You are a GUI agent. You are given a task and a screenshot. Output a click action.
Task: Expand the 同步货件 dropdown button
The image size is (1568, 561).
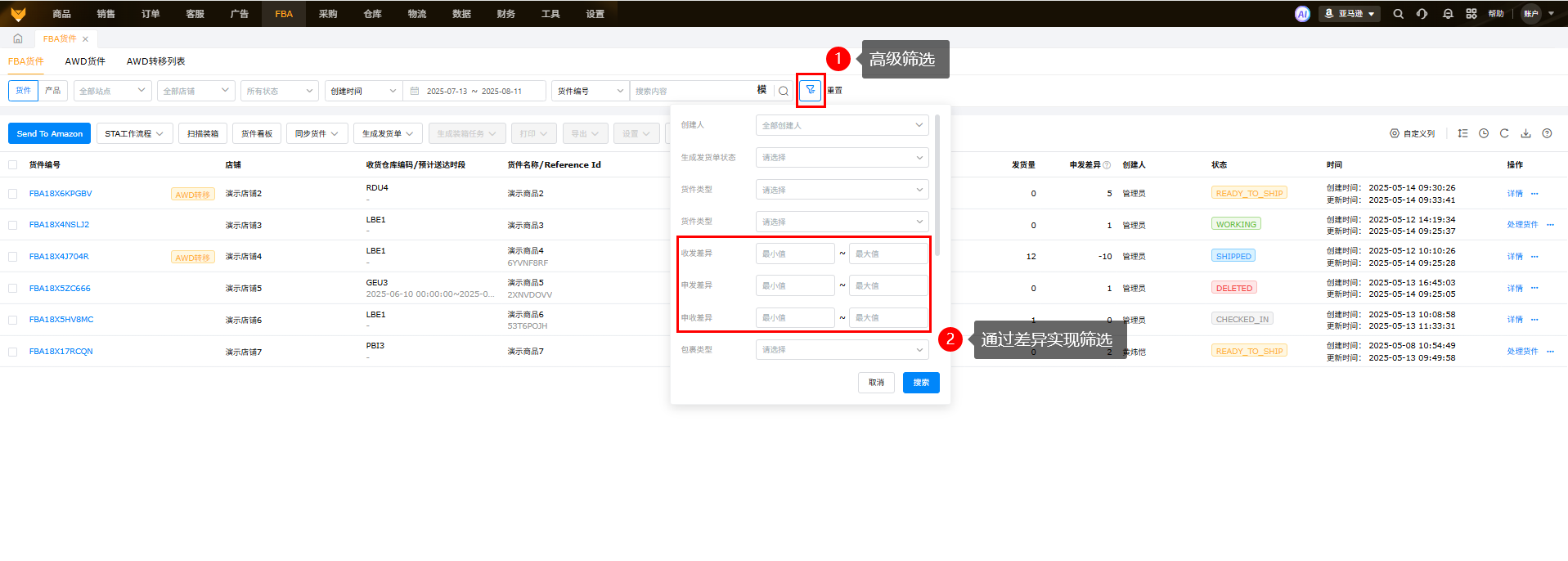click(317, 133)
